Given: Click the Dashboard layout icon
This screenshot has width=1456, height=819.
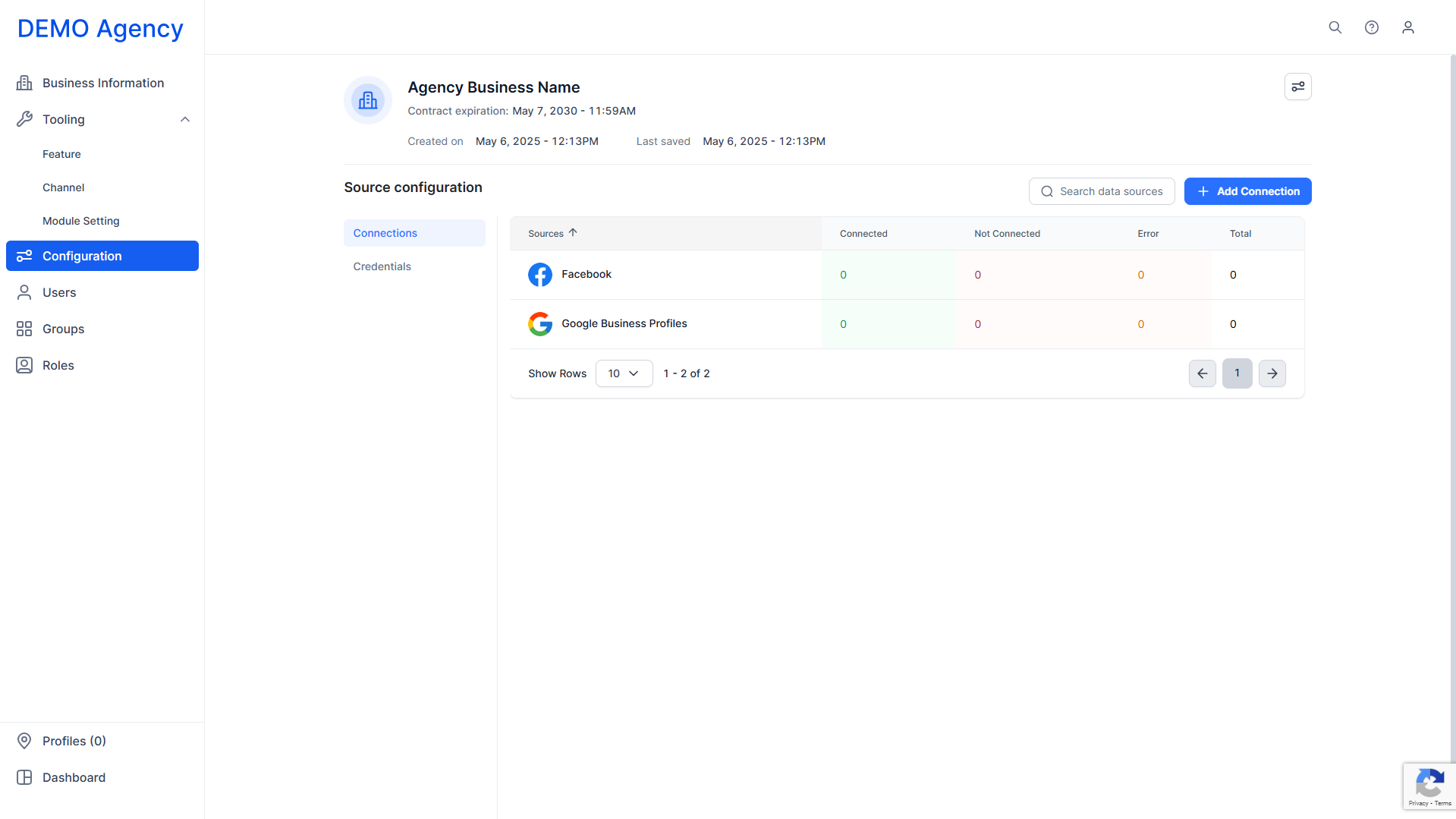Looking at the screenshot, I should [24, 777].
